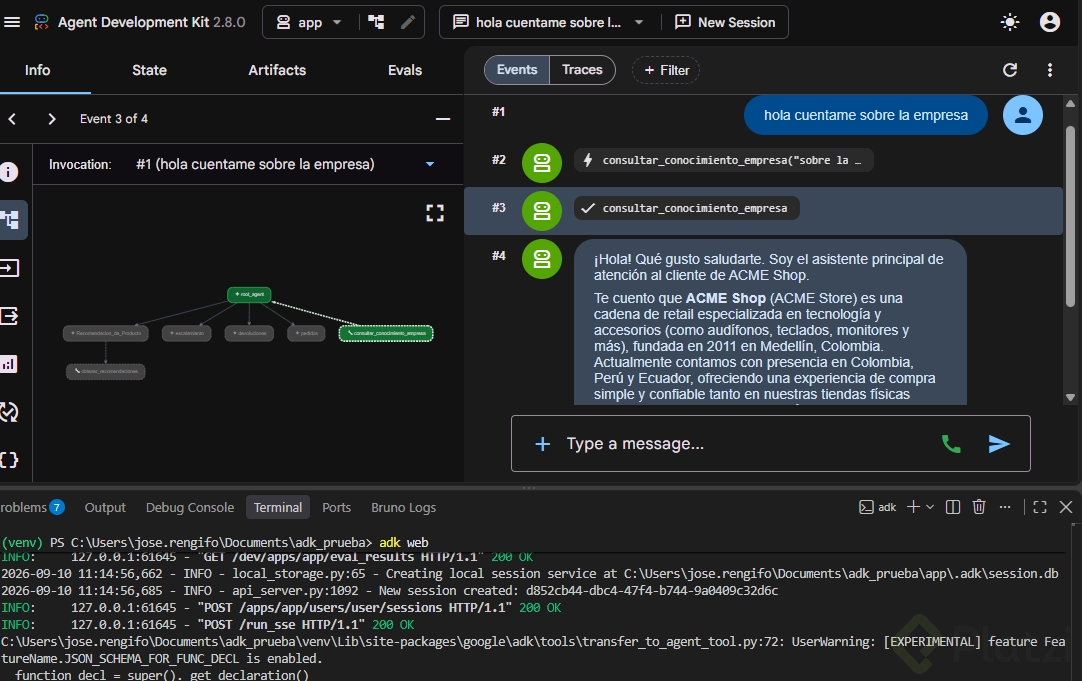
Task: Expand the session dropdown arrow
Action: click(639, 22)
